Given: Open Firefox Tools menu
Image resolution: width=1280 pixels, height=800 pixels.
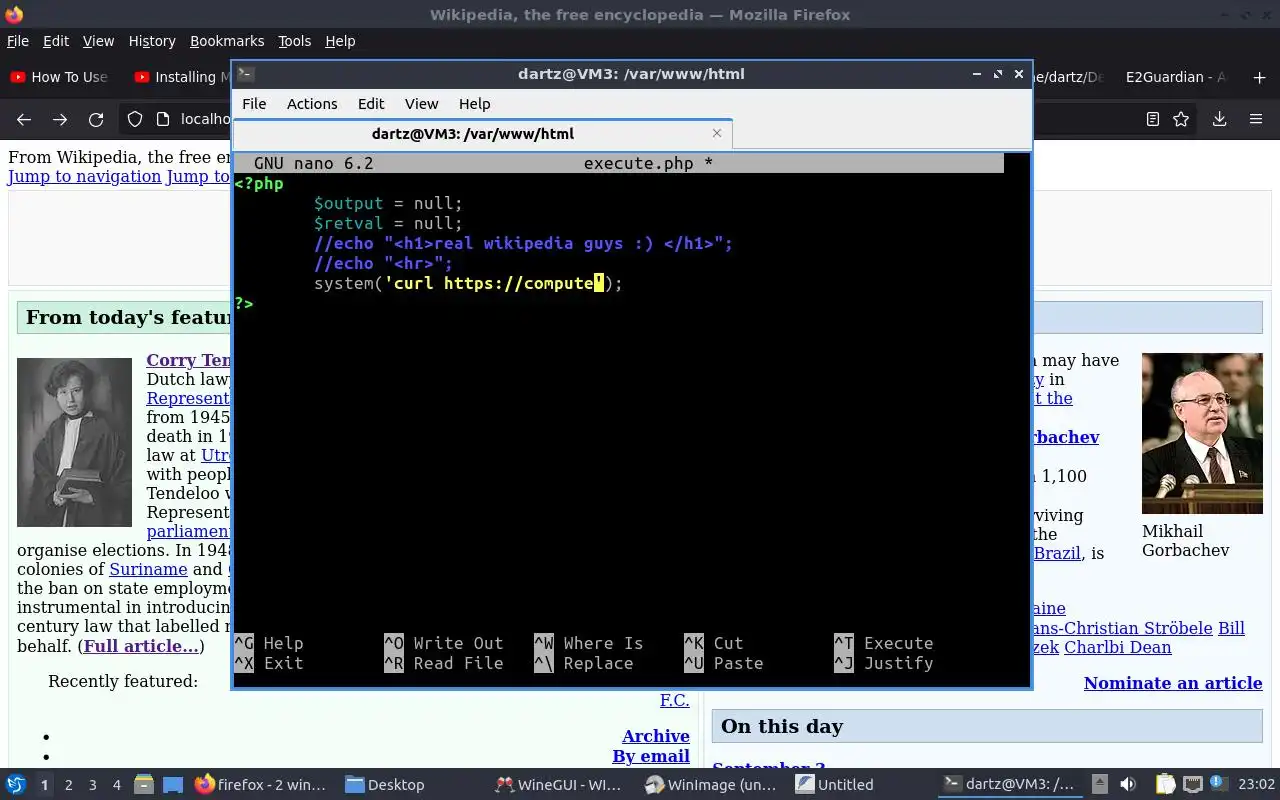Looking at the screenshot, I should [x=294, y=41].
